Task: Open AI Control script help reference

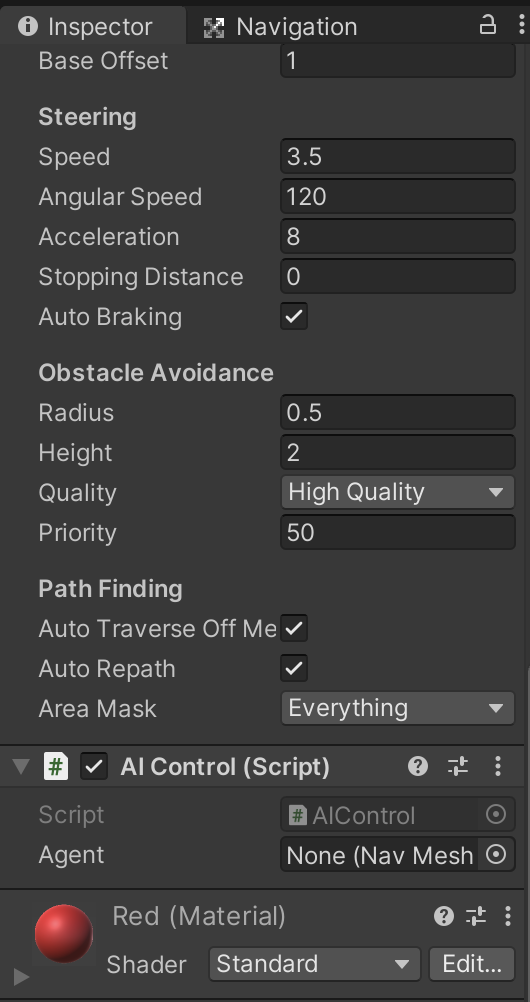Action: pyautogui.click(x=418, y=766)
